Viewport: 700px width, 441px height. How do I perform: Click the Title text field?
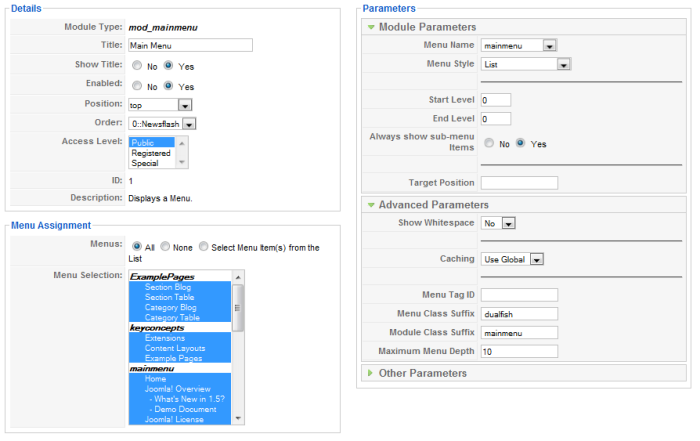click(191, 45)
